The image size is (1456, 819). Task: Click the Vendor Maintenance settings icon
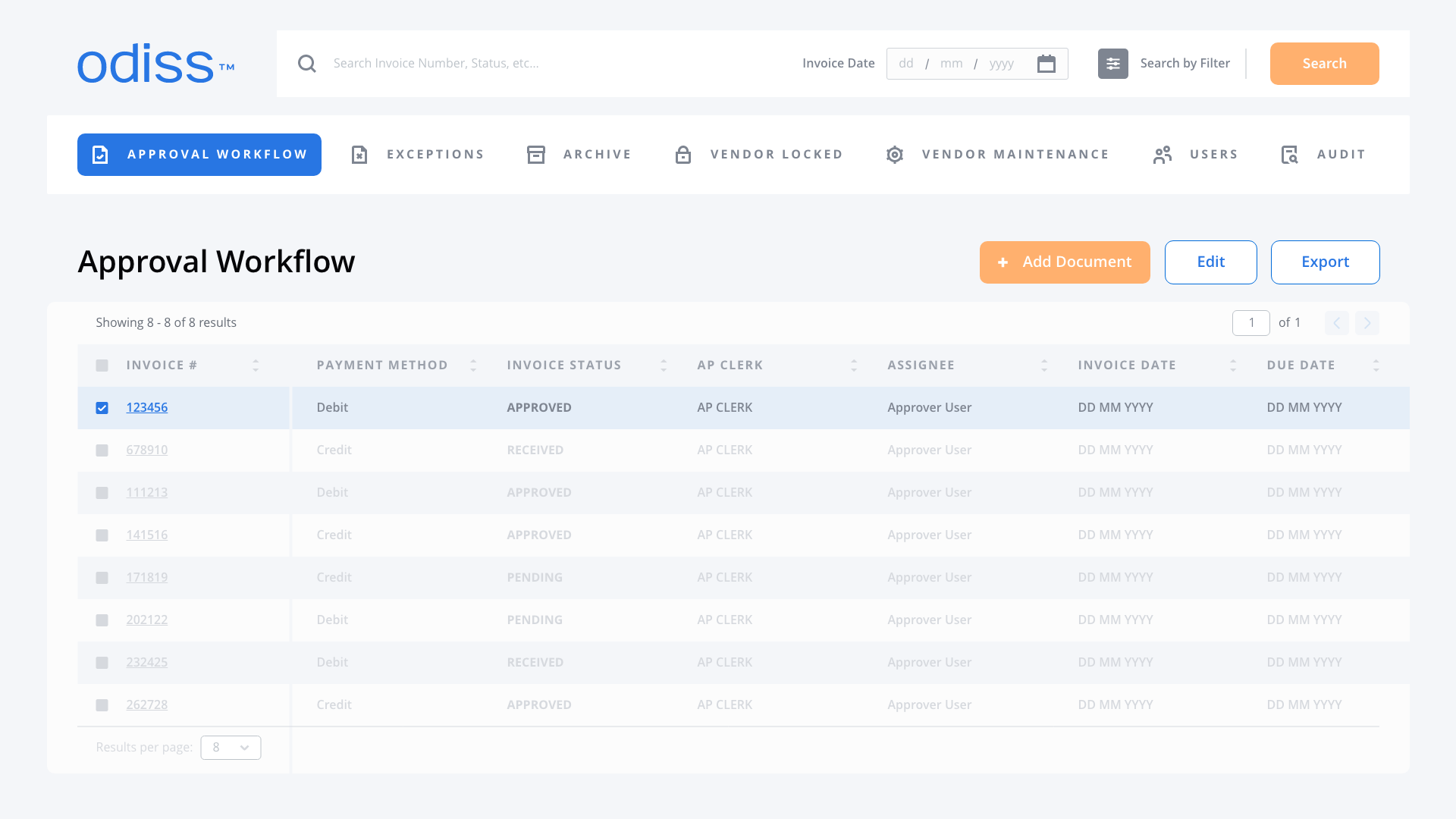click(x=895, y=154)
